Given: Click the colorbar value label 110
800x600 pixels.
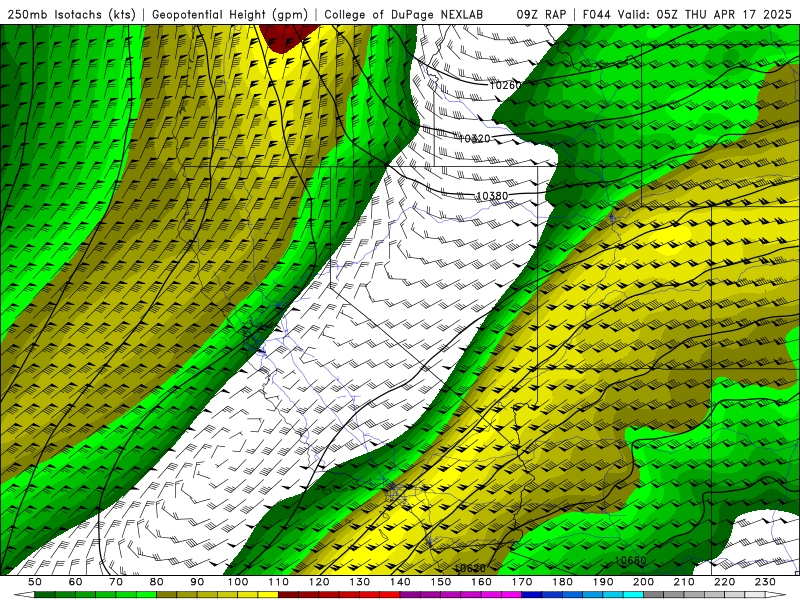Looking at the screenshot, I should 279,582.
